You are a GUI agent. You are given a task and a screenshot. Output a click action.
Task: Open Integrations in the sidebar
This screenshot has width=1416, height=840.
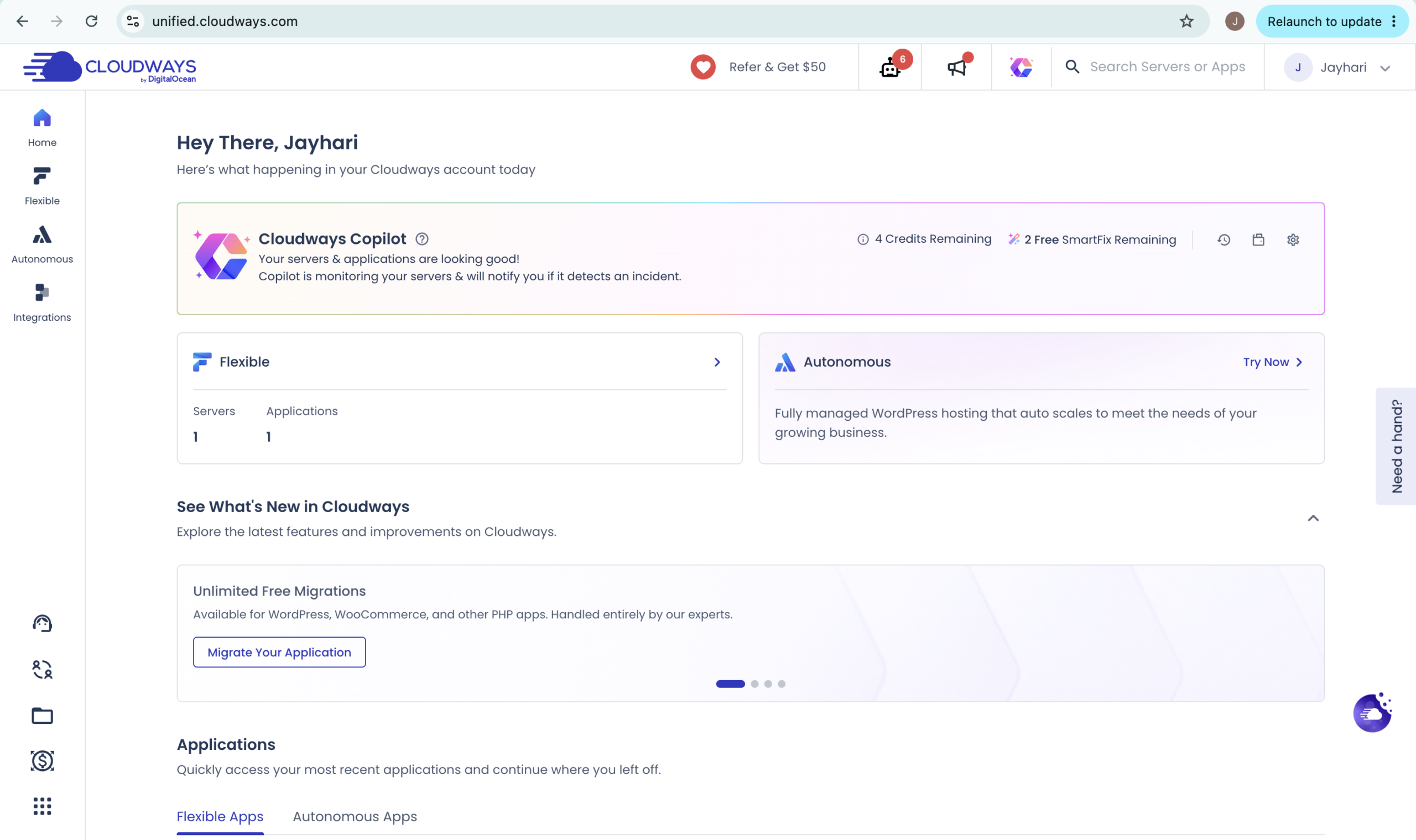click(x=42, y=303)
